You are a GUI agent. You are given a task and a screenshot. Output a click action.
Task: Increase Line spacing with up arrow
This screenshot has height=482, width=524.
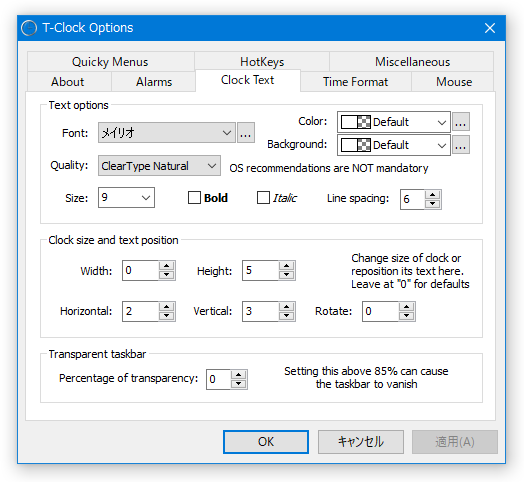point(433,195)
